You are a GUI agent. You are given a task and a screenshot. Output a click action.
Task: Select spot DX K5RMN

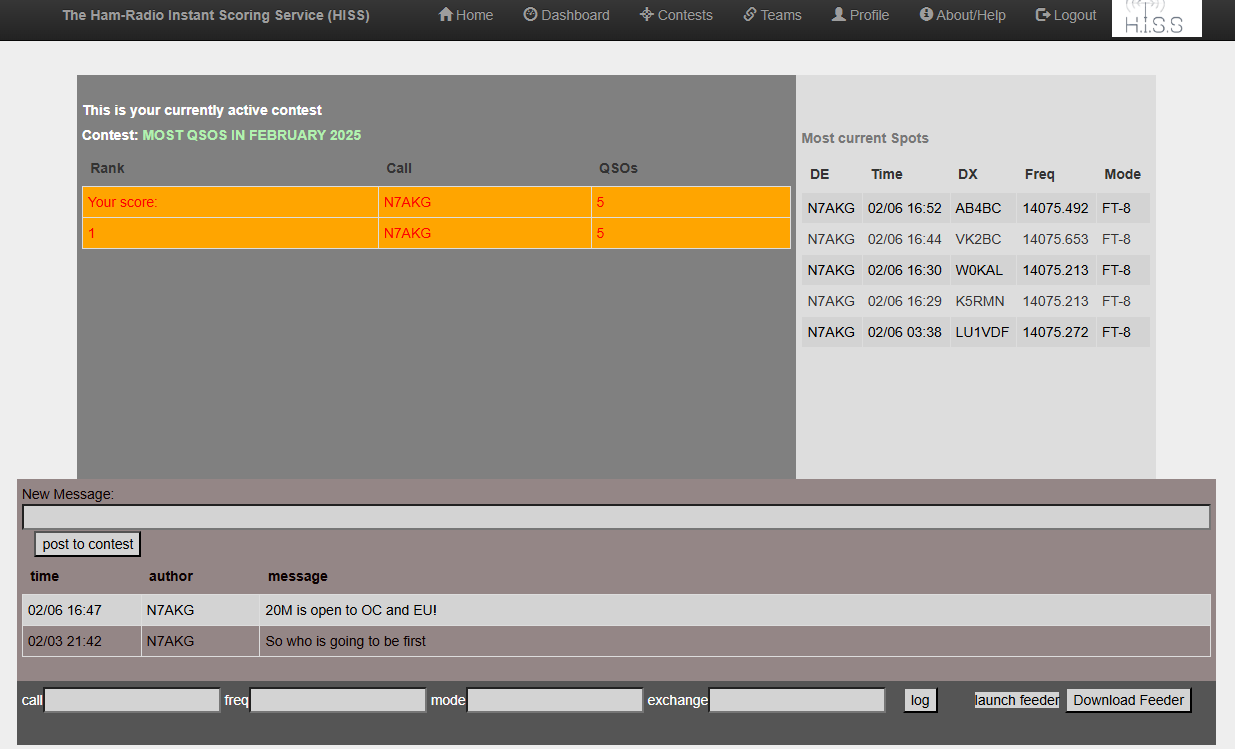click(x=980, y=301)
